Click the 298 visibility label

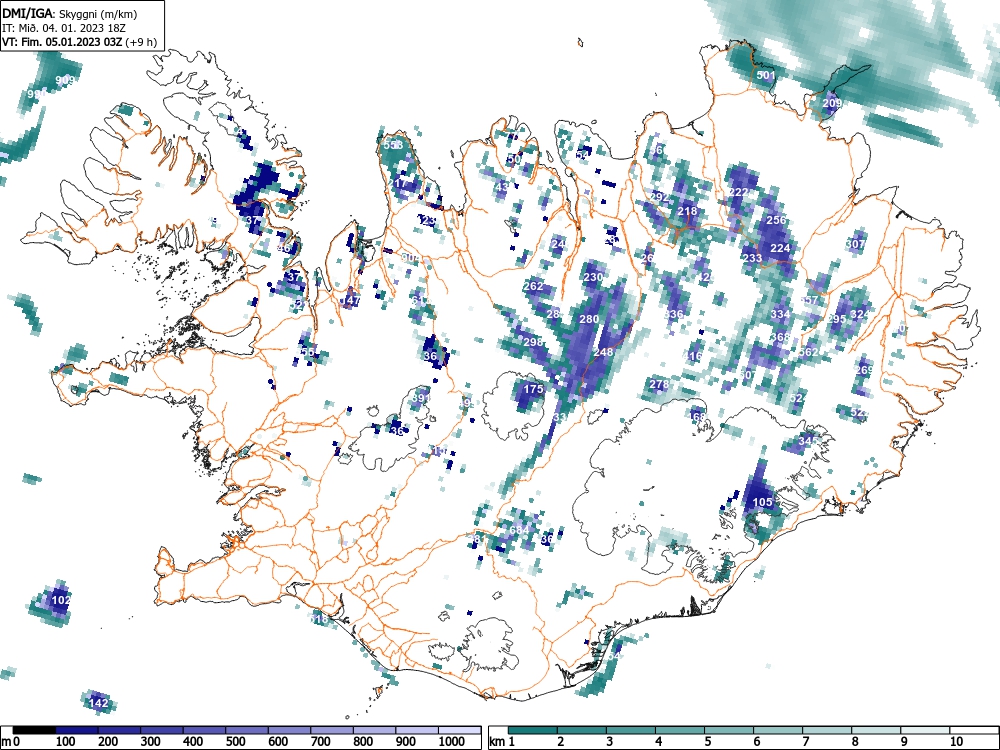[x=533, y=342]
